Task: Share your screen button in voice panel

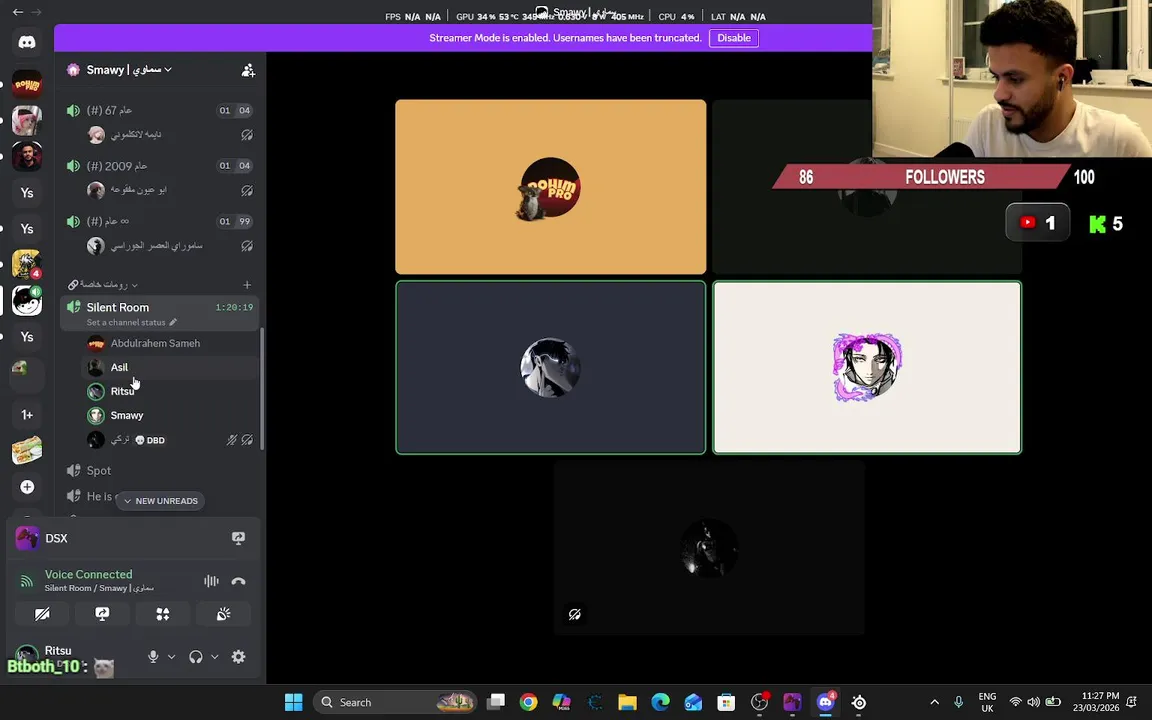Action: [102, 614]
